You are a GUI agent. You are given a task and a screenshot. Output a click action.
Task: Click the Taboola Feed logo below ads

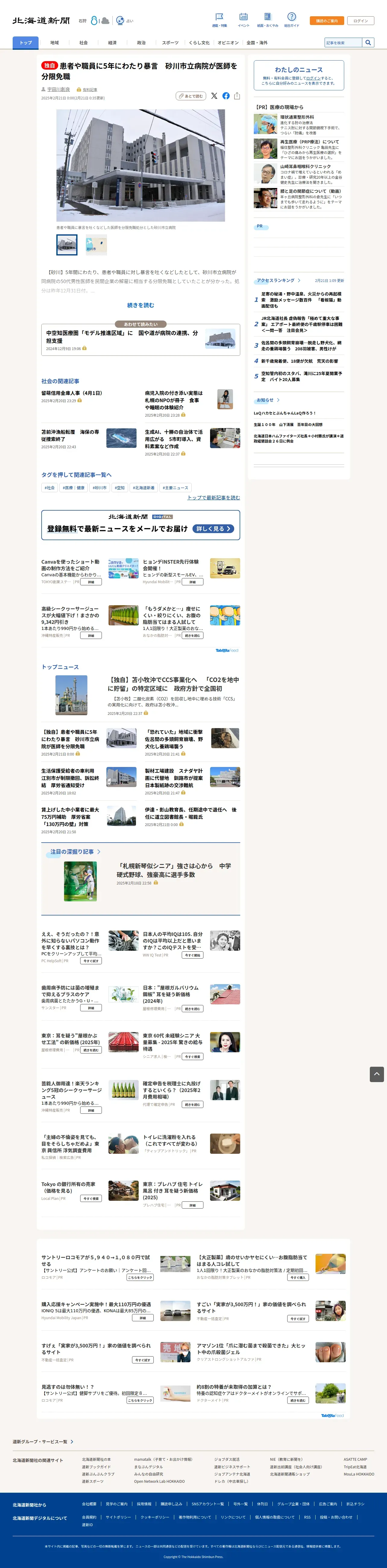pos(227,650)
